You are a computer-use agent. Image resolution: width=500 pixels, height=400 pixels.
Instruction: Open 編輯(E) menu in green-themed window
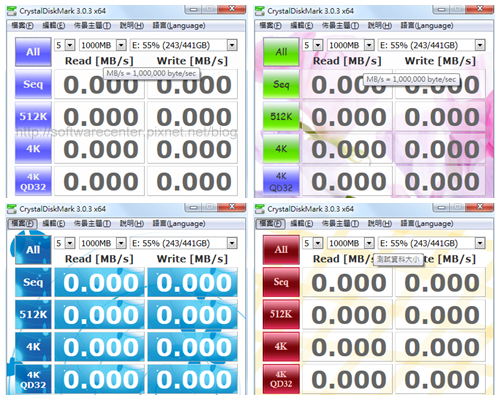pos(302,26)
